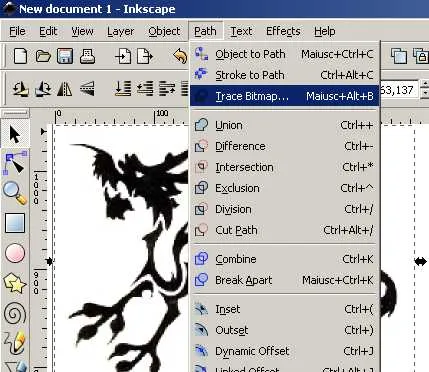429x372 pixels.
Task: Click the New document icon
Action: pyautogui.click(x=20, y=56)
